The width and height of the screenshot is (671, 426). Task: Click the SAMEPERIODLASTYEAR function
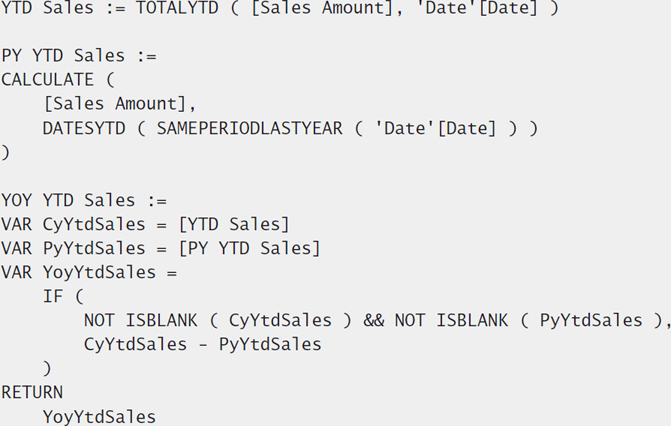click(x=249, y=128)
